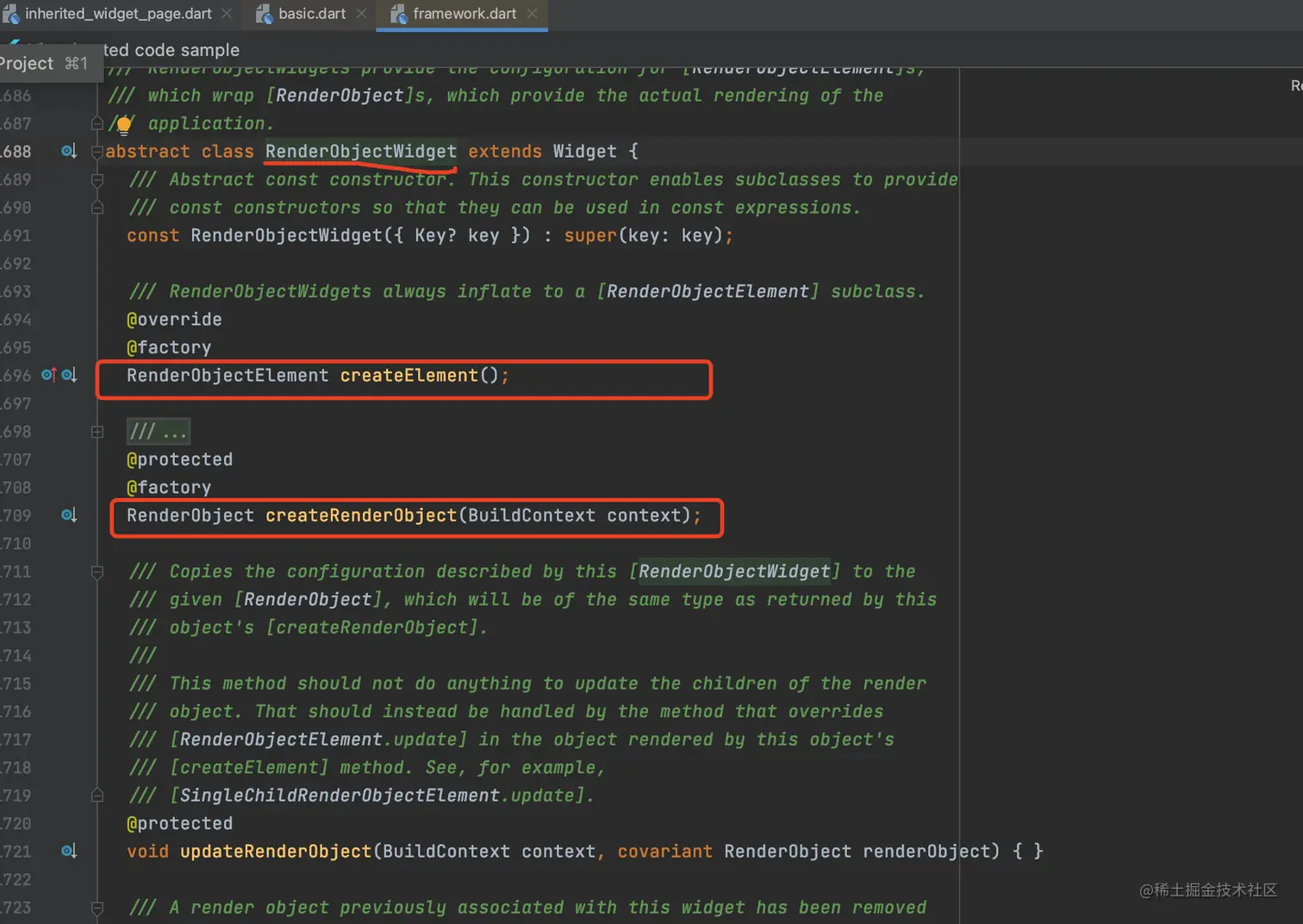Click the 'extends' keyword on line 688
Image resolution: width=1303 pixels, height=924 pixels.
tap(505, 152)
